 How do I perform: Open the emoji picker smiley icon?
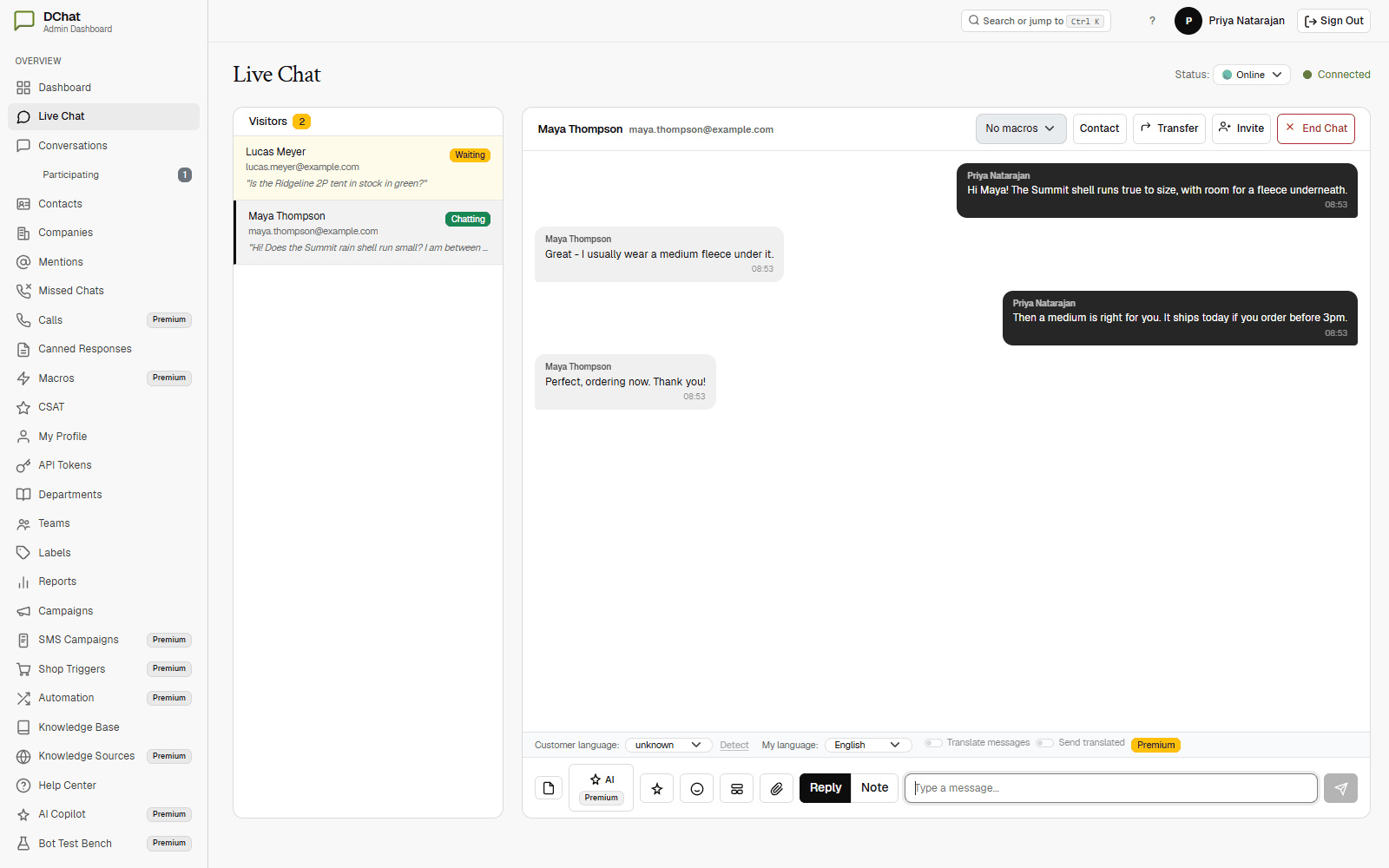point(697,788)
